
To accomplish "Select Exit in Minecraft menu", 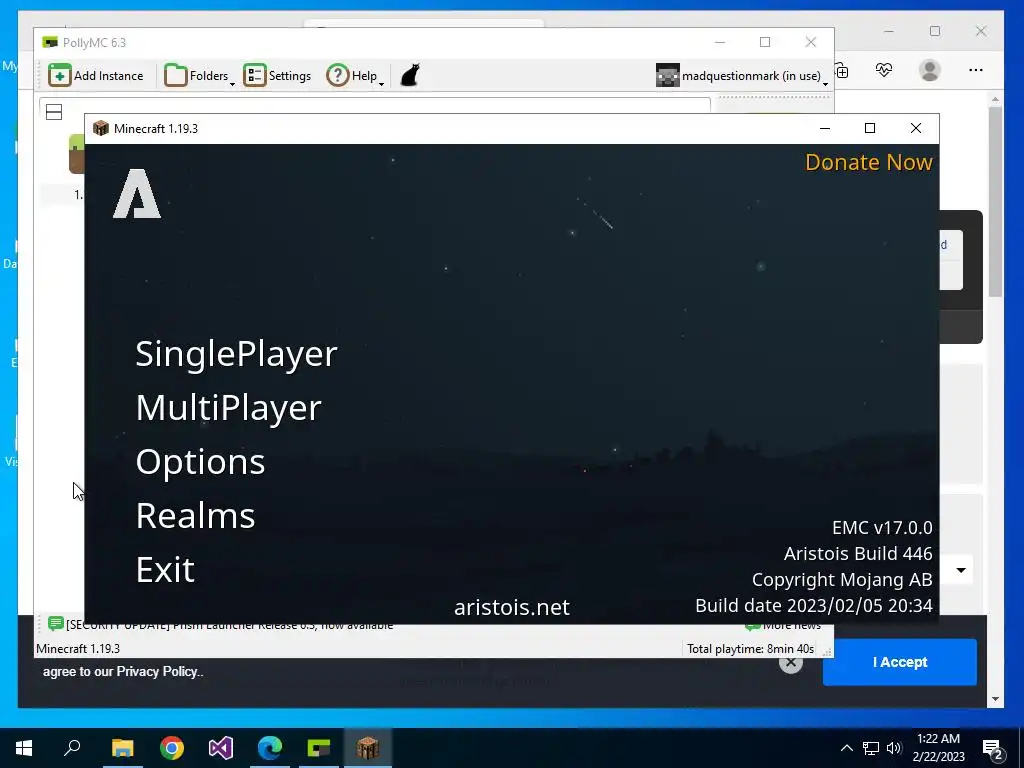I will (x=165, y=570).
